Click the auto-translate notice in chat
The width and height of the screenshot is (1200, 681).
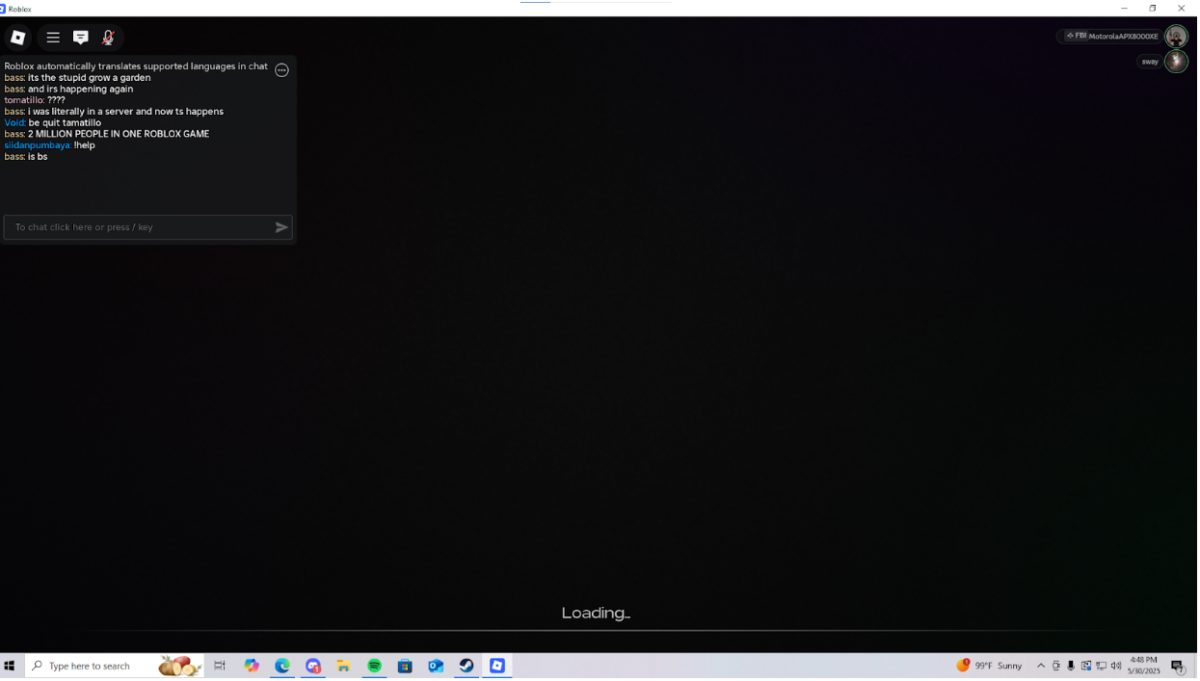pos(136,66)
